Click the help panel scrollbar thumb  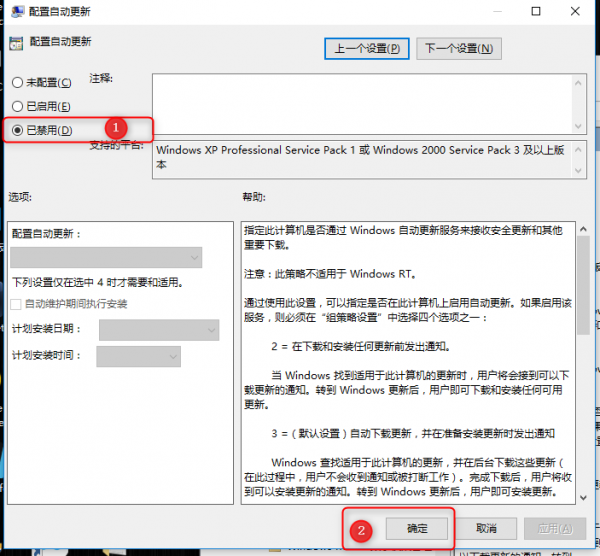point(583,285)
